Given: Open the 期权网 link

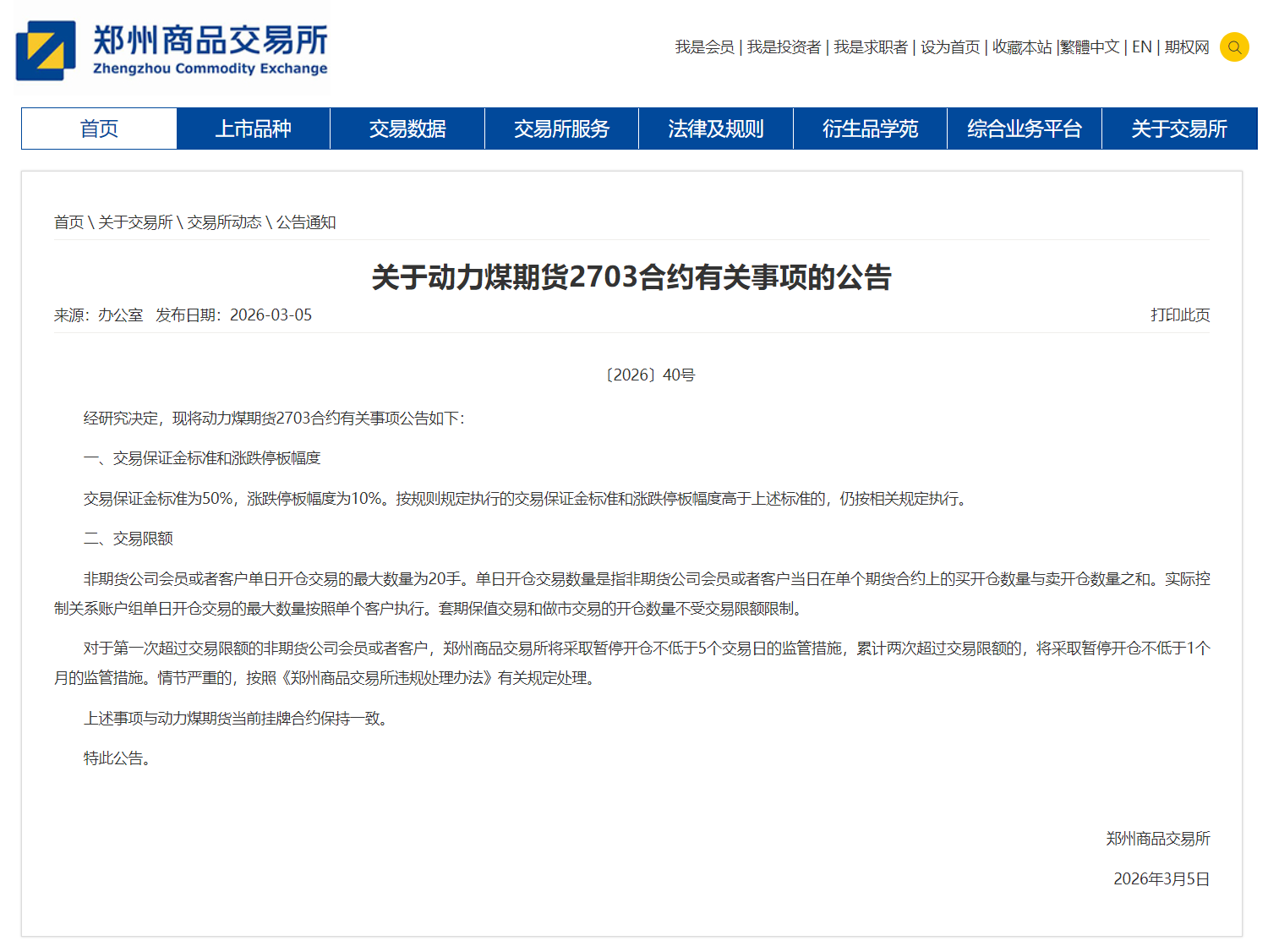Looking at the screenshot, I should click(1187, 47).
